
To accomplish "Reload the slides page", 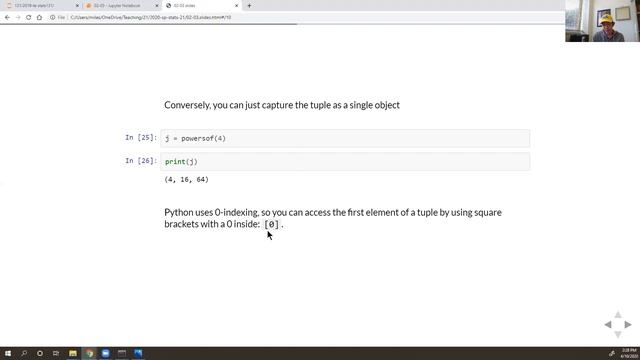I will 29,18.
